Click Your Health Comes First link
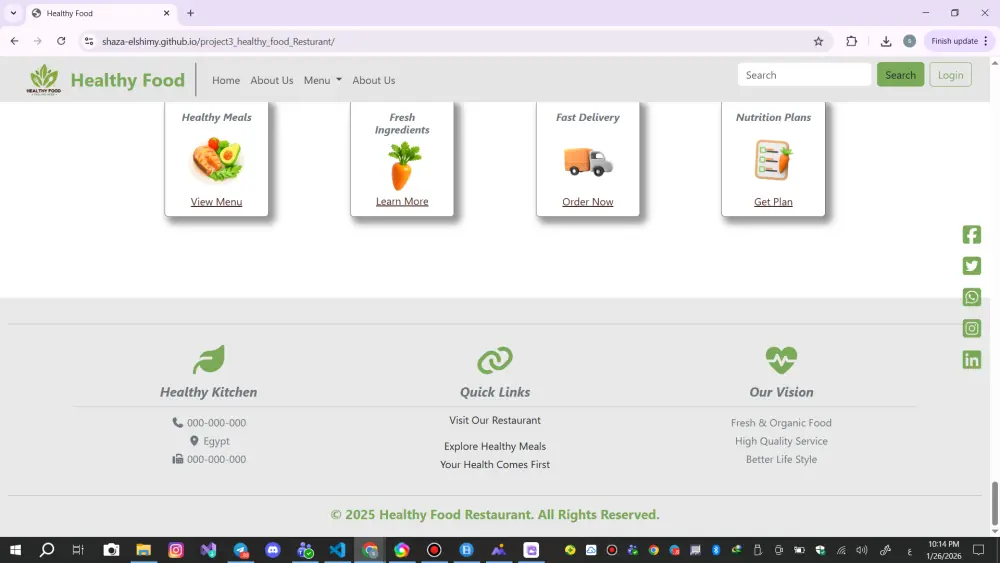The width and height of the screenshot is (1000, 563). click(495, 464)
